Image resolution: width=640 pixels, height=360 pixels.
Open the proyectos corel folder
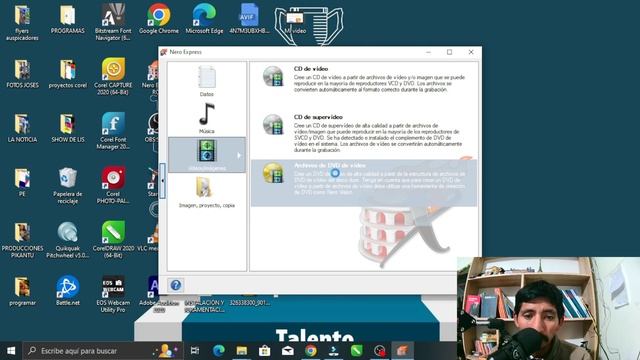point(68,74)
